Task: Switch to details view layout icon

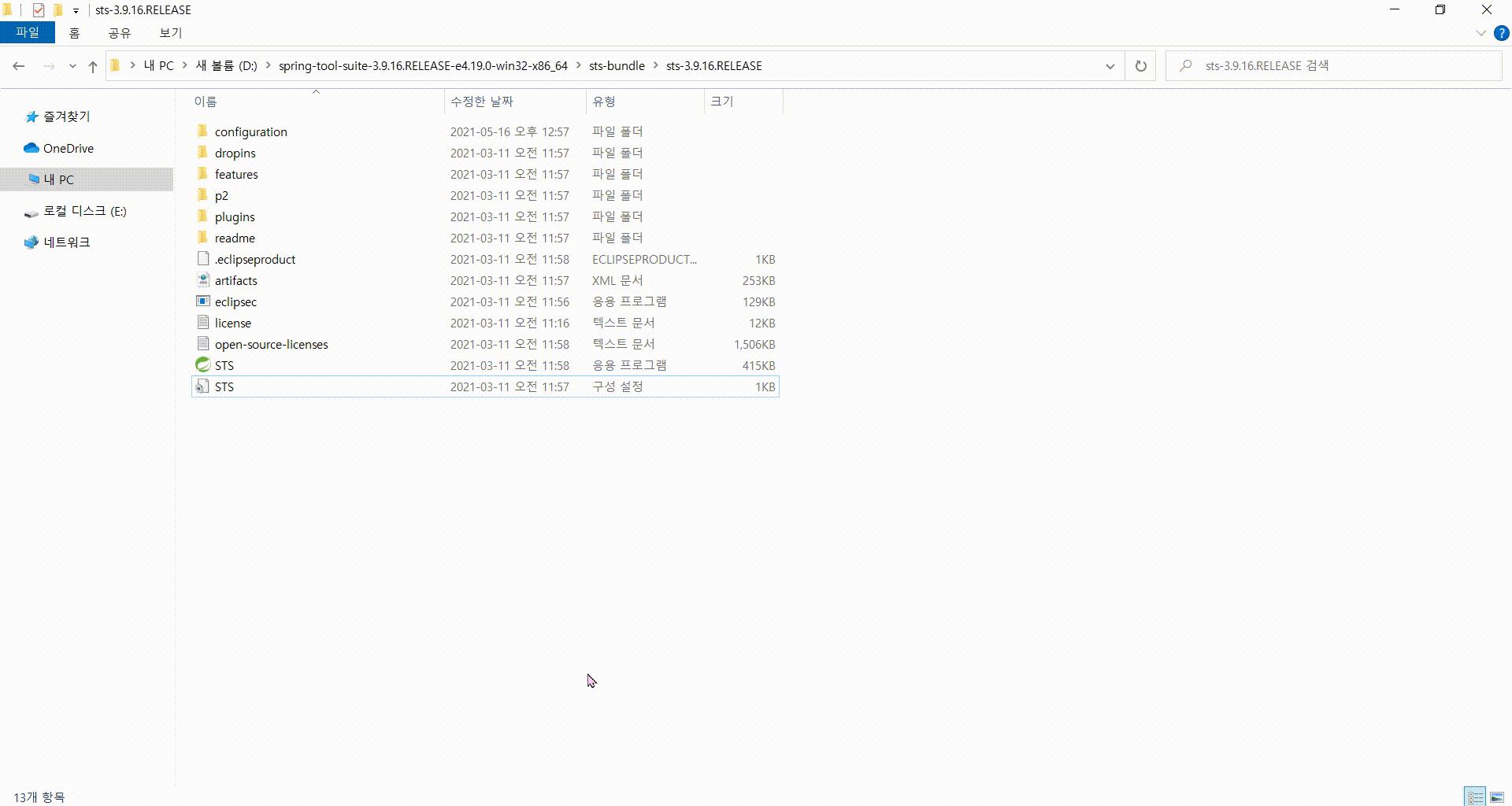Action: coord(1475,797)
